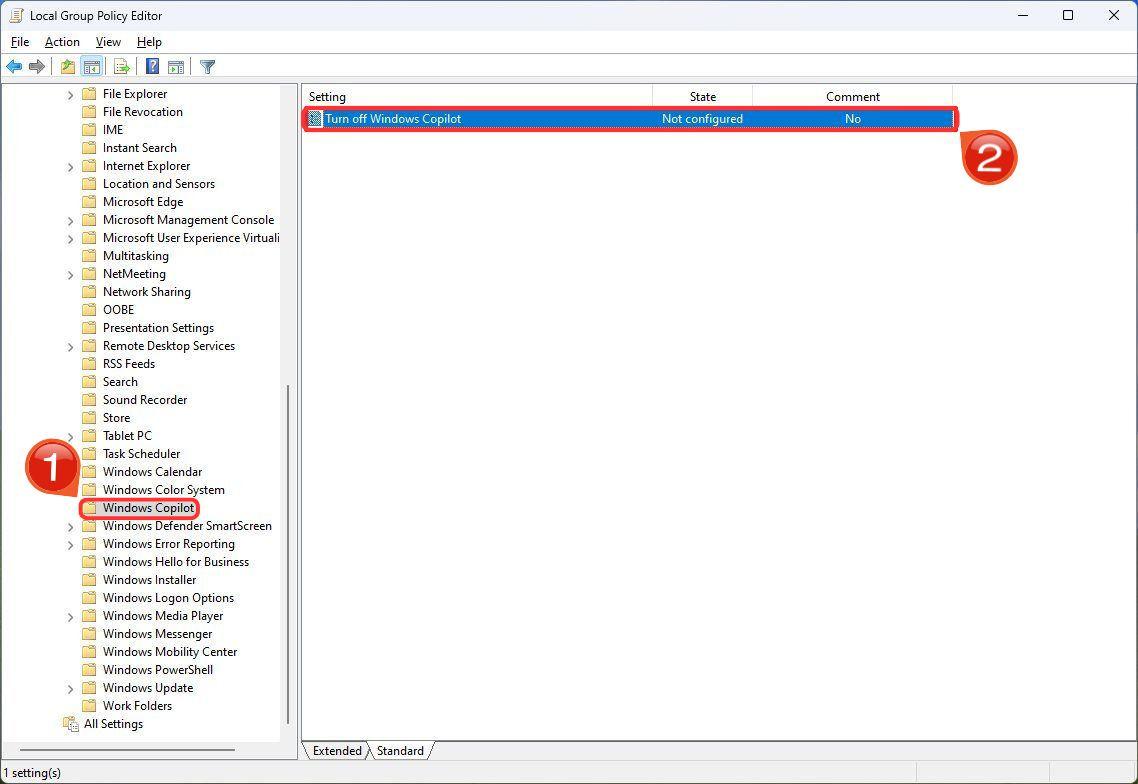
Task: Toggle Show/Hide Action Pane icon
Action: click(176, 67)
